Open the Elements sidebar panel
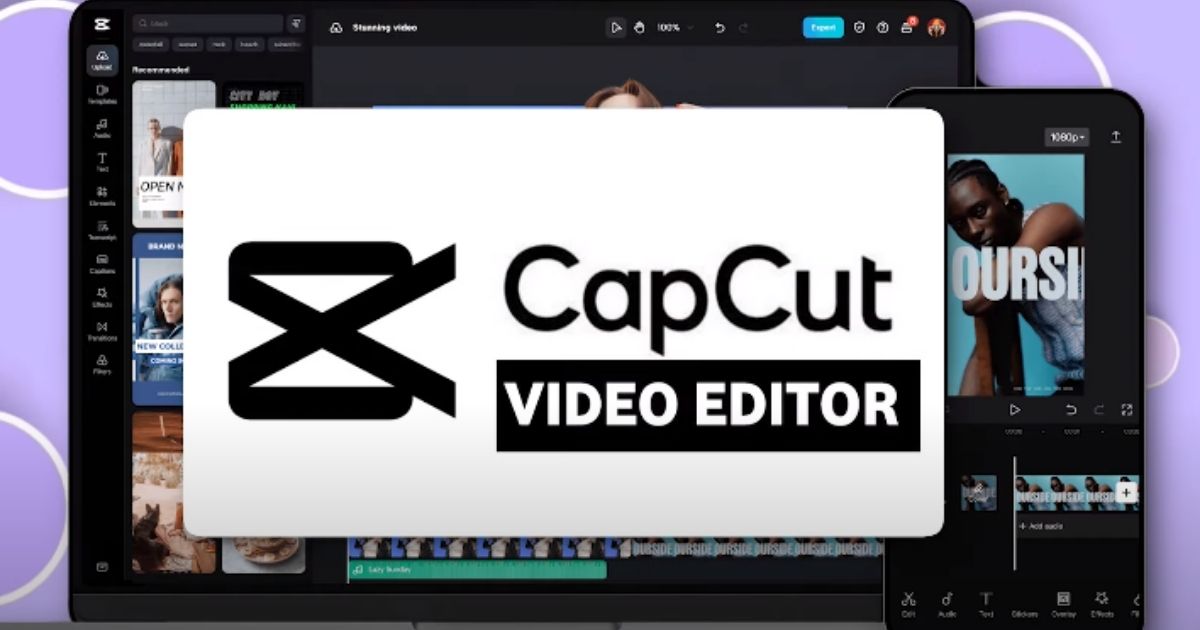The width and height of the screenshot is (1200, 630). [x=102, y=195]
